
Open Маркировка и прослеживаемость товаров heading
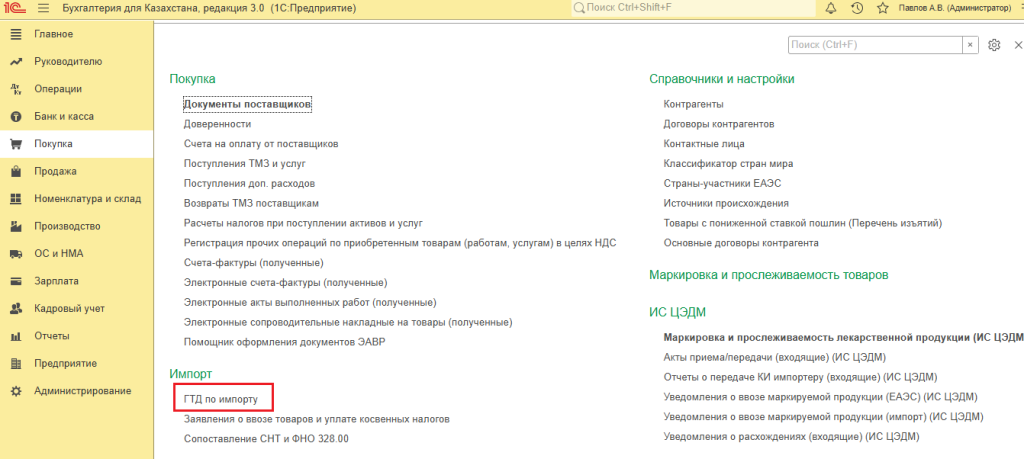[x=769, y=275]
